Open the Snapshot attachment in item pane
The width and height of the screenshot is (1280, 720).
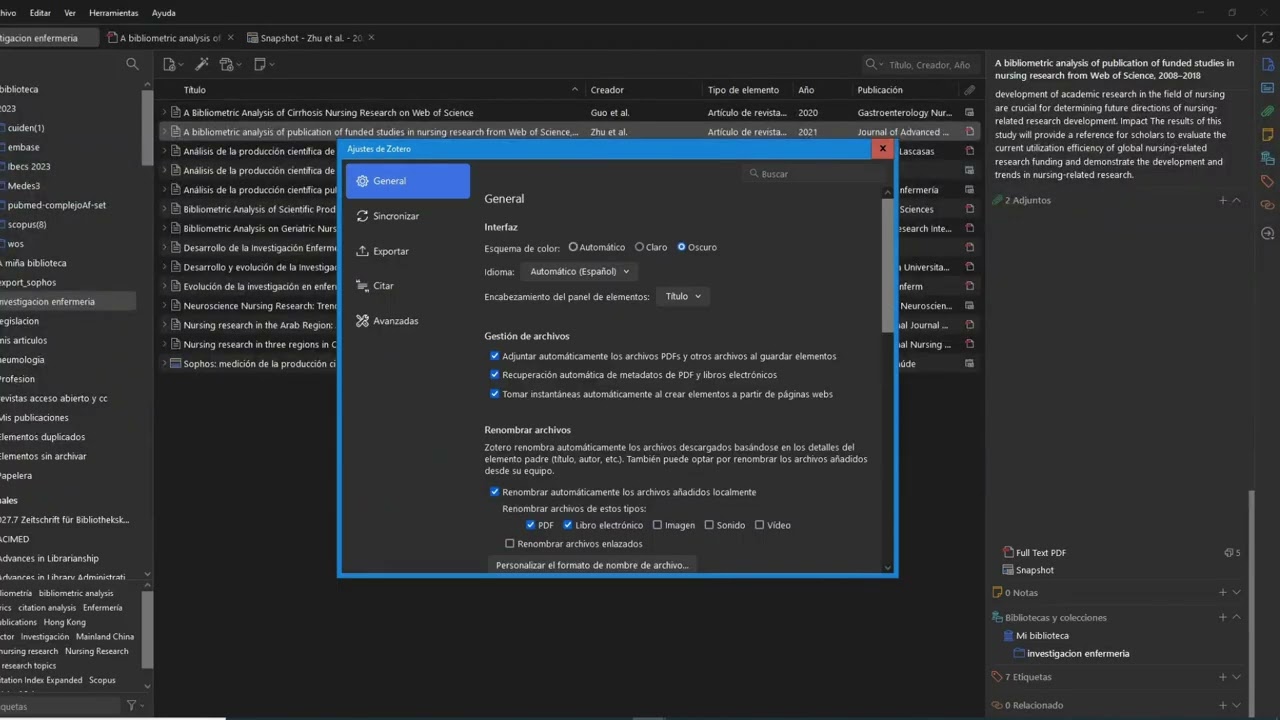pyautogui.click(x=1035, y=570)
